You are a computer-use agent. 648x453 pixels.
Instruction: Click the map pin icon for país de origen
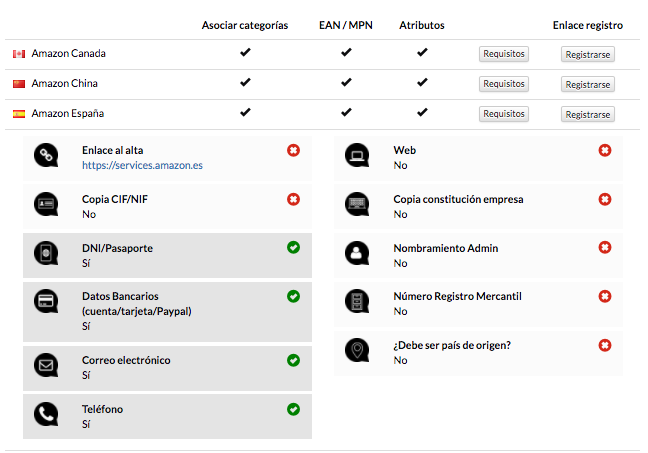coord(357,350)
